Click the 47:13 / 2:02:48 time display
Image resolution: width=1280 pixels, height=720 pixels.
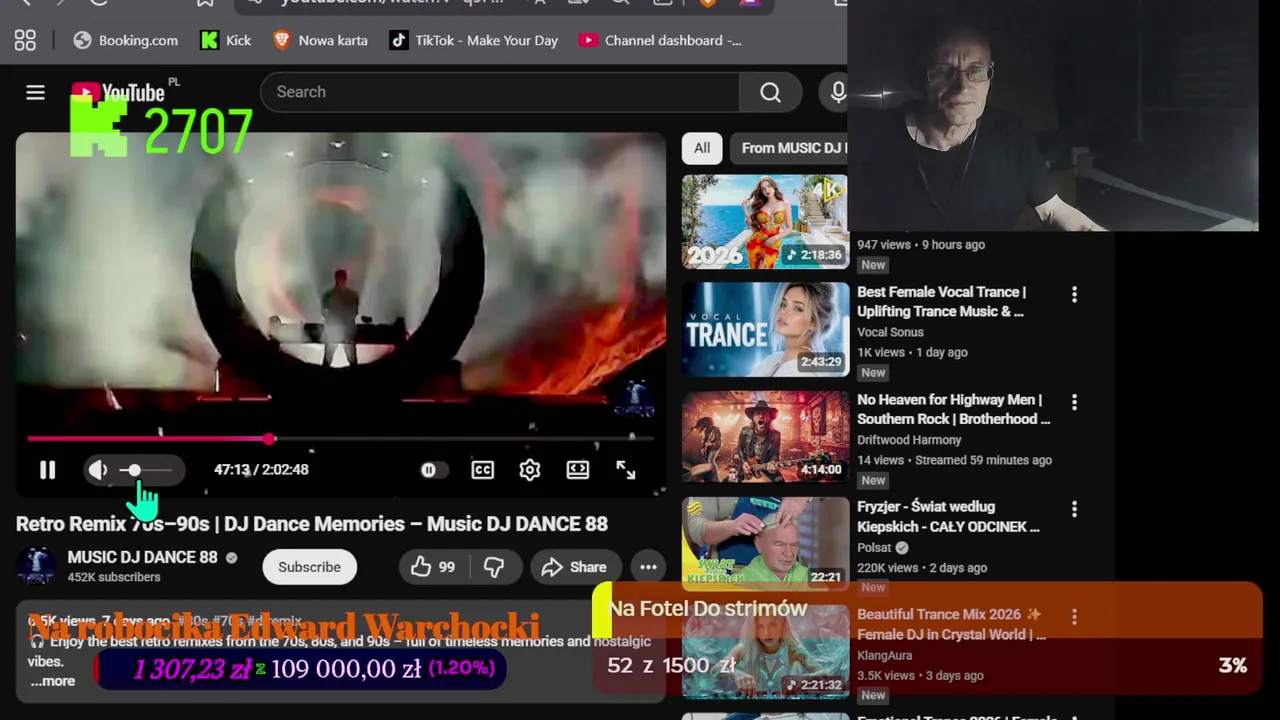click(x=261, y=470)
